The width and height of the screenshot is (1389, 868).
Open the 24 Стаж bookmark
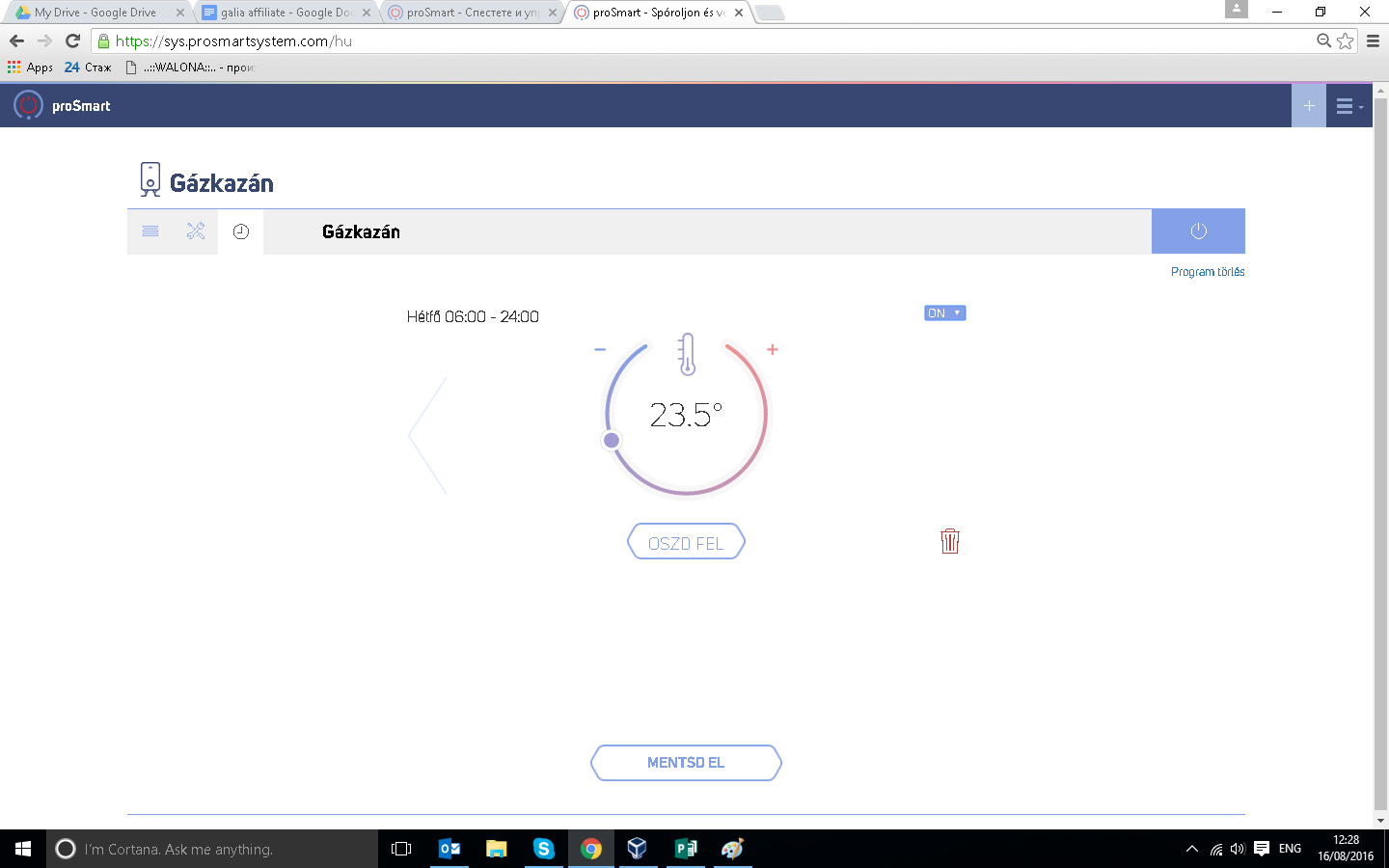(88, 68)
